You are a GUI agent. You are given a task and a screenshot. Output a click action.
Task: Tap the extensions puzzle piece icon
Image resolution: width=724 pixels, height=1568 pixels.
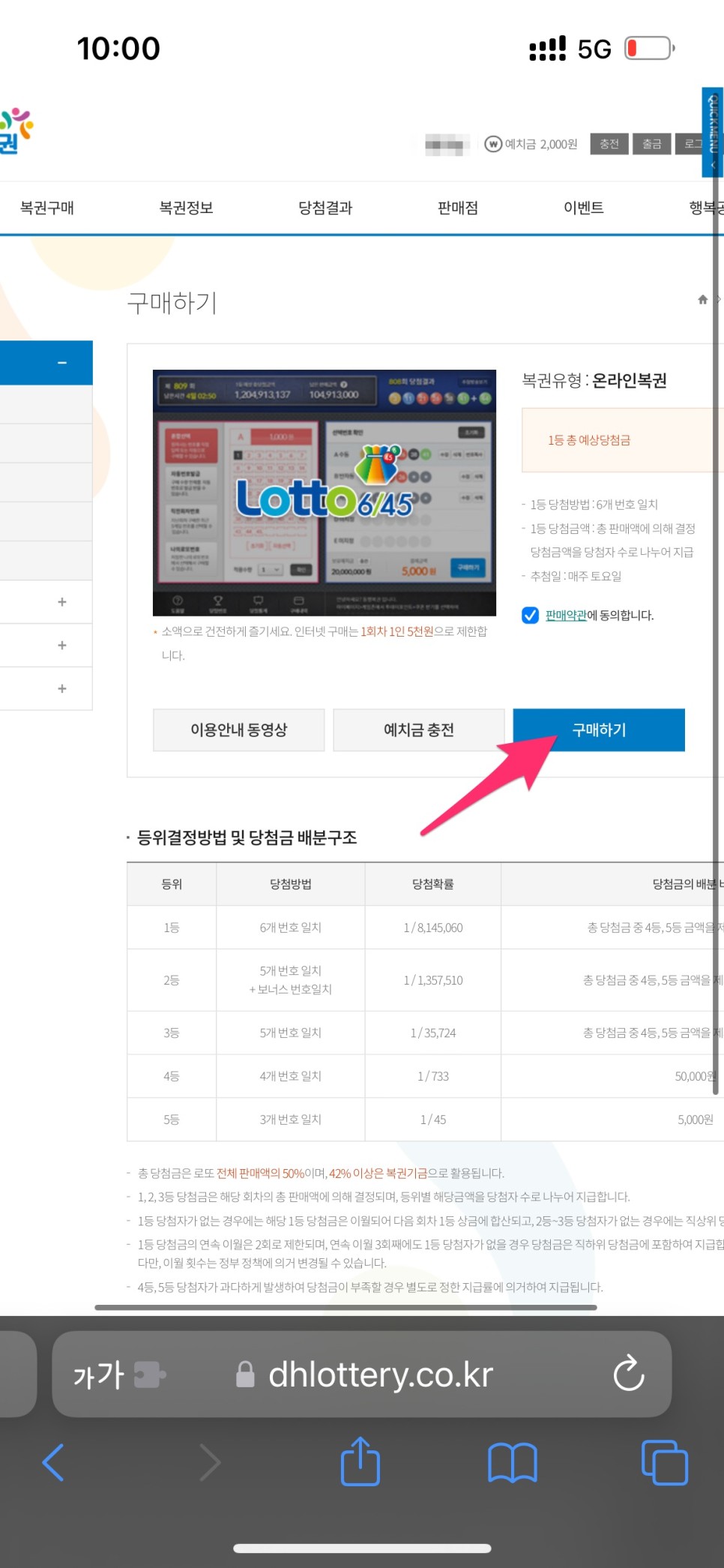click(150, 1375)
